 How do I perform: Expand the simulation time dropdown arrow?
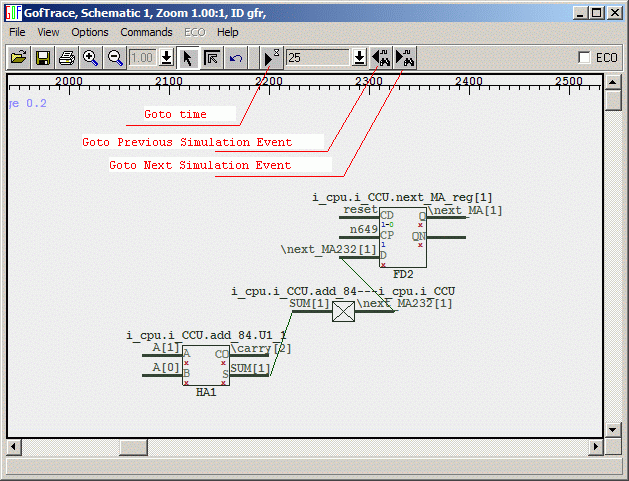[359, 58]
